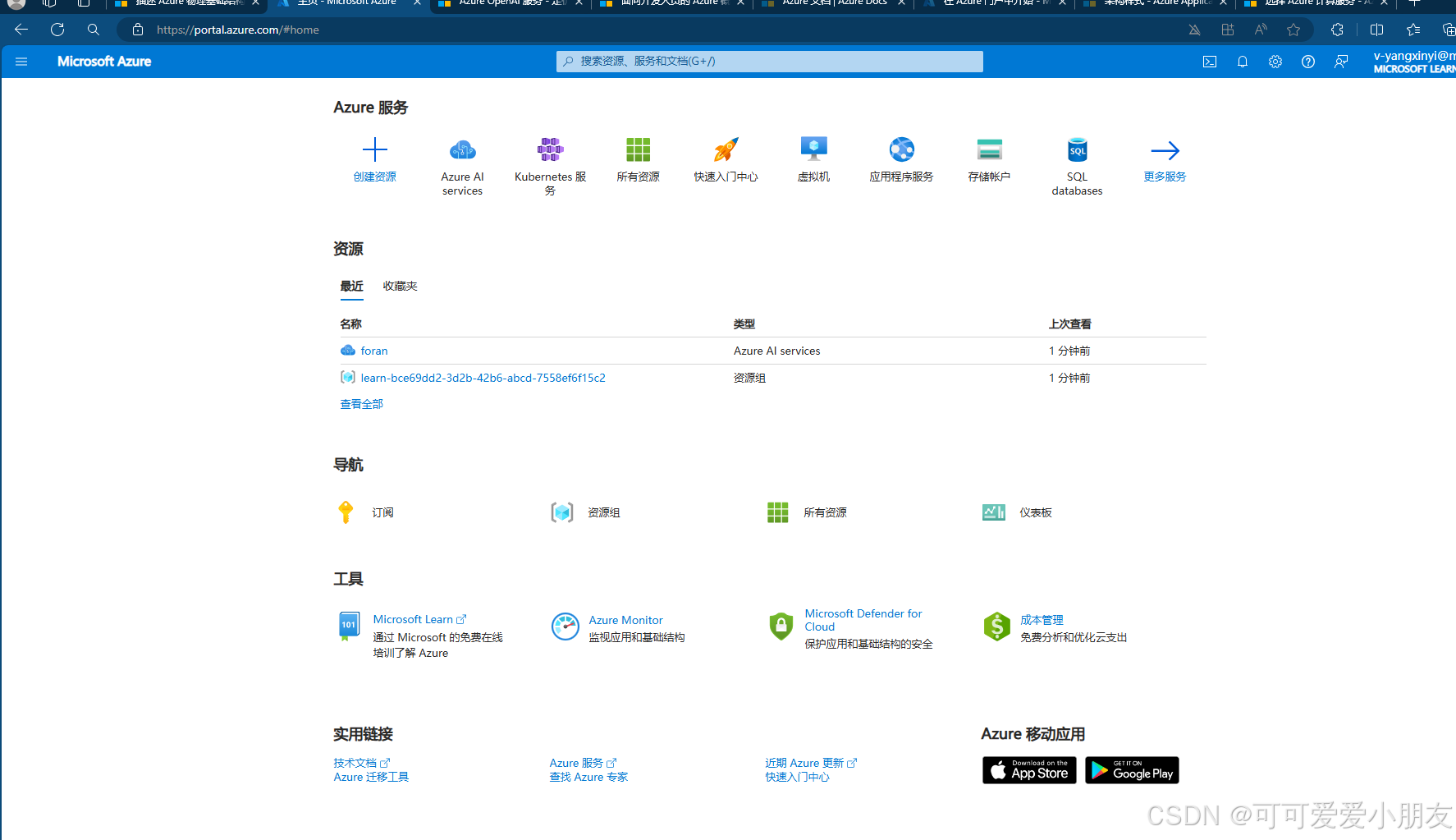Open browser extensions puzzle icon
Viewport: 1456px width, 840px height.
1337,30
